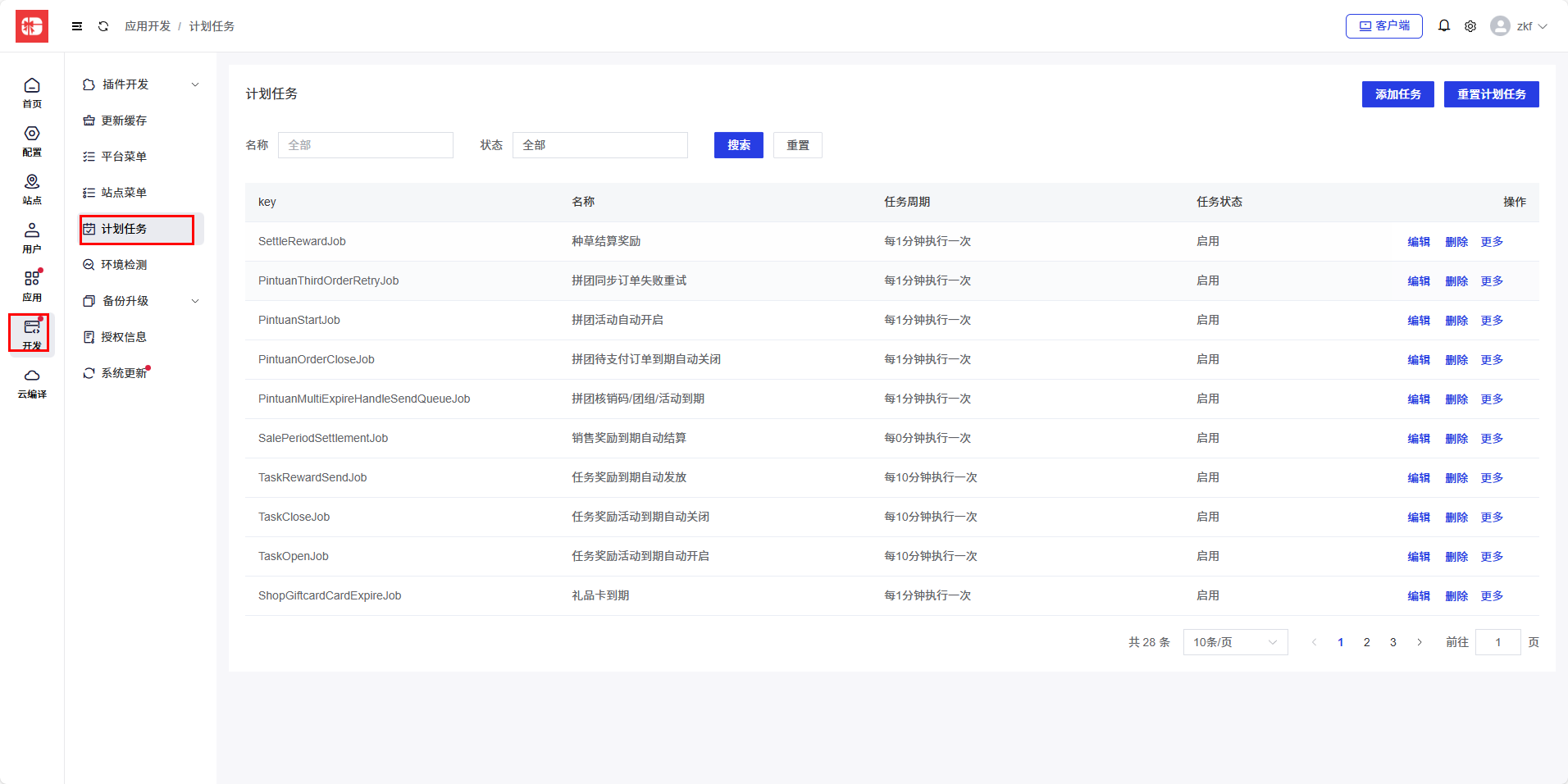
Task: Click the 名称 search input field
Action: tap(366, 145)
